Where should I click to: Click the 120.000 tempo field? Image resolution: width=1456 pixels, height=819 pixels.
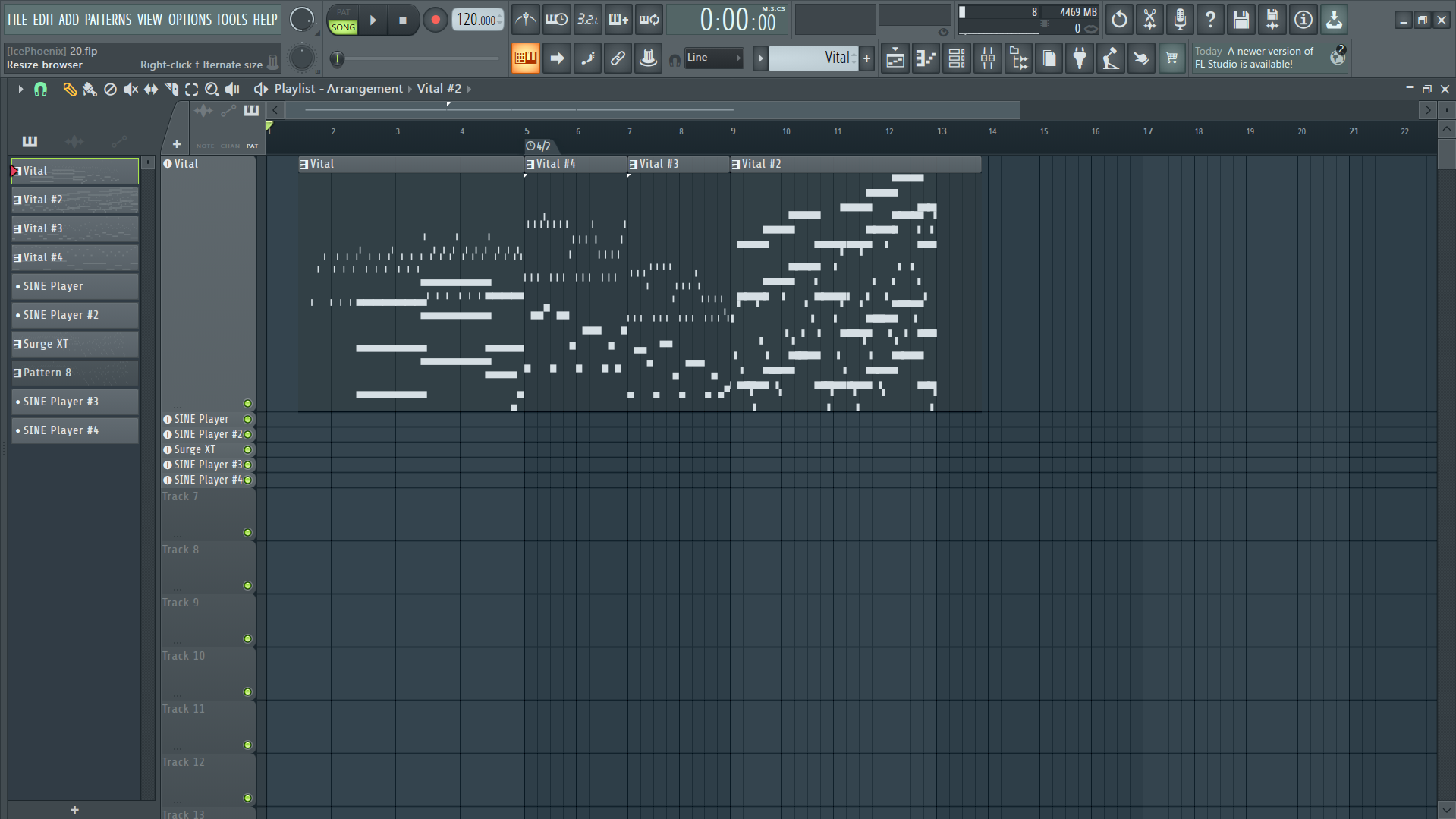pyautogui.click(x=477, y=20)
